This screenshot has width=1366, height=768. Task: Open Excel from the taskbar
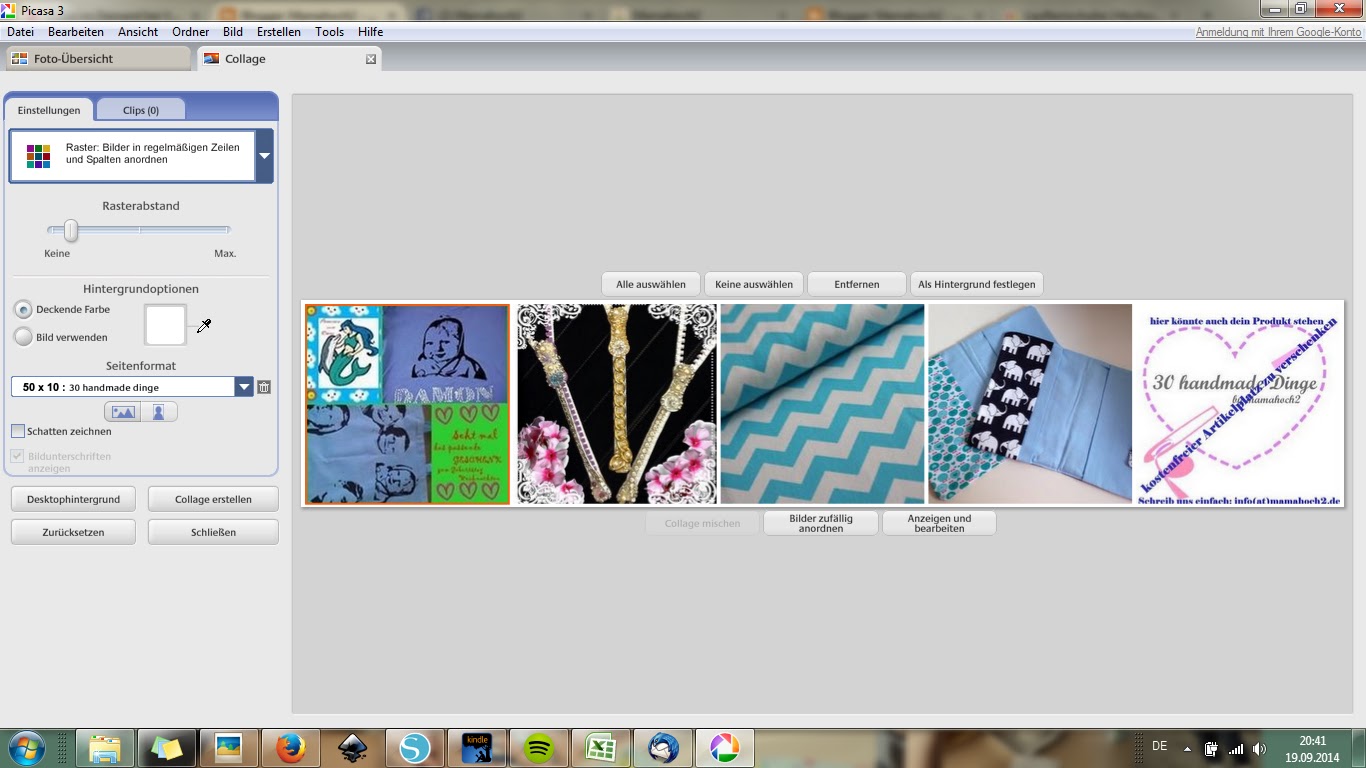coord(601,747)
